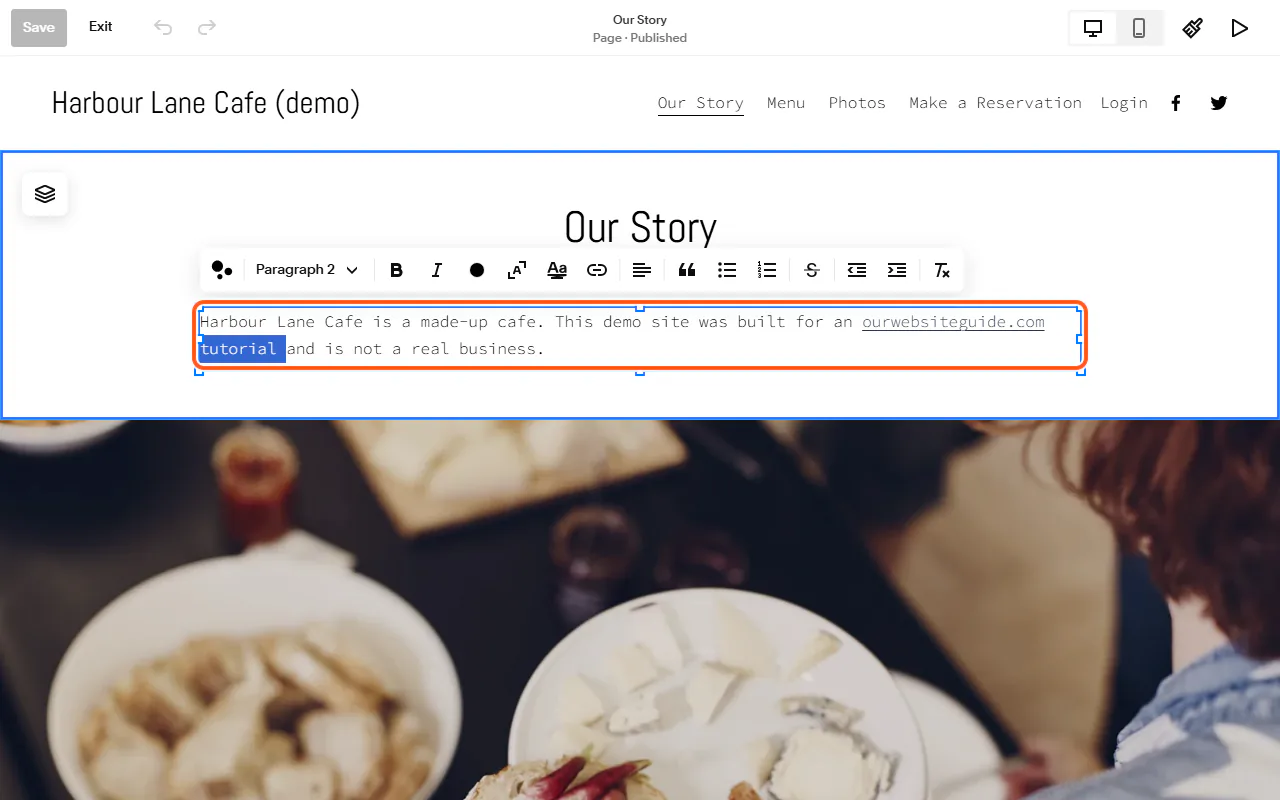Undo the last change
This screenshot has width=1280, height=800.
click(x=163, y=27)
